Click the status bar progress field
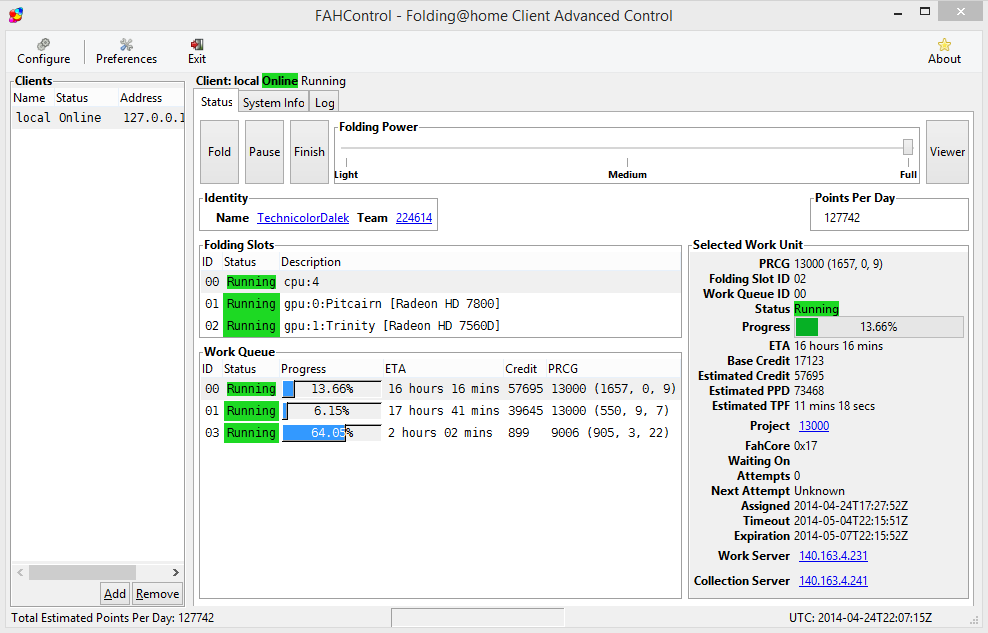Image resolution: width=988 pixels, height=633 pixels. click(478, 617)
